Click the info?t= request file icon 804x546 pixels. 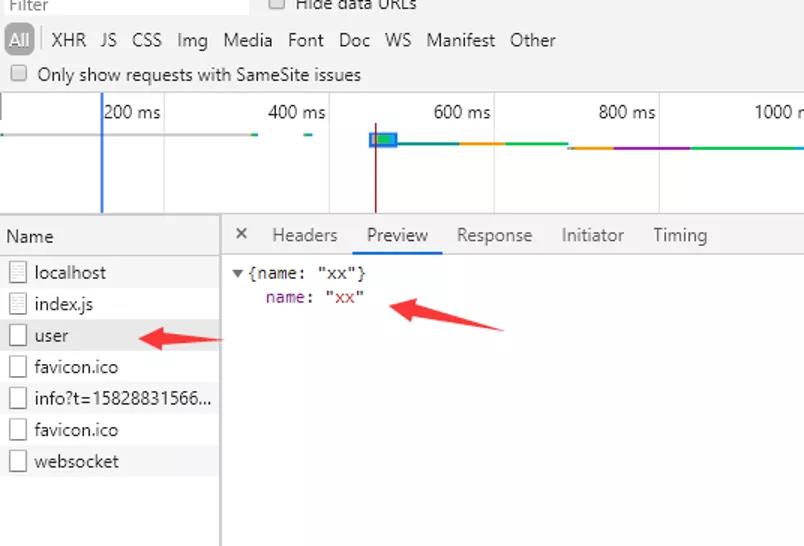17,398
